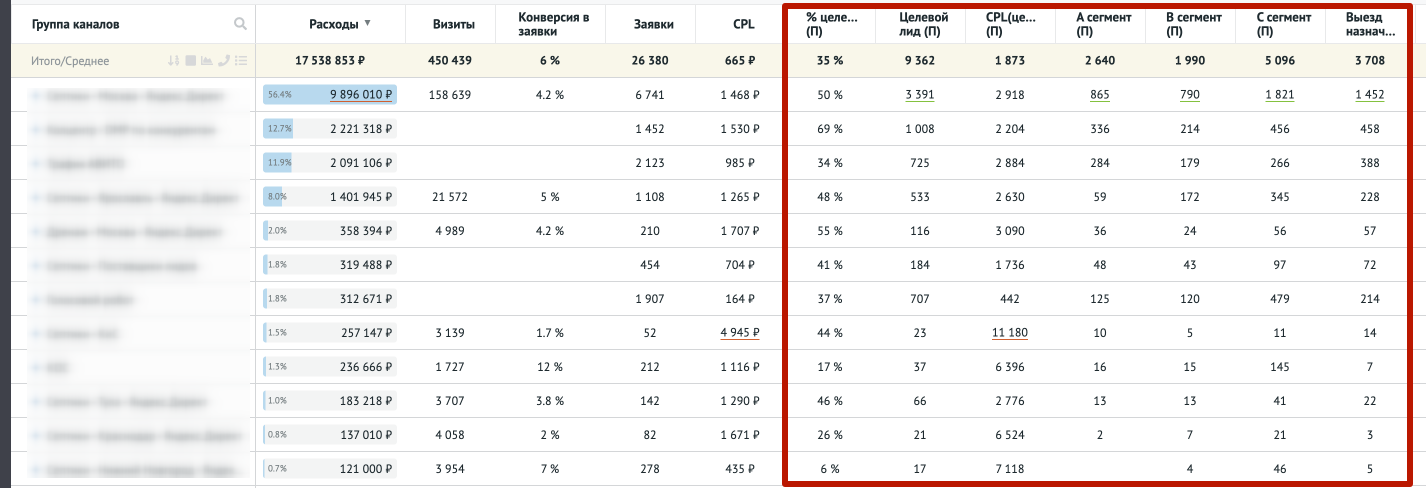Click the A сегмент (П) column header
This screenshot has width=1426, height=488.
(x=1098, y=24)
